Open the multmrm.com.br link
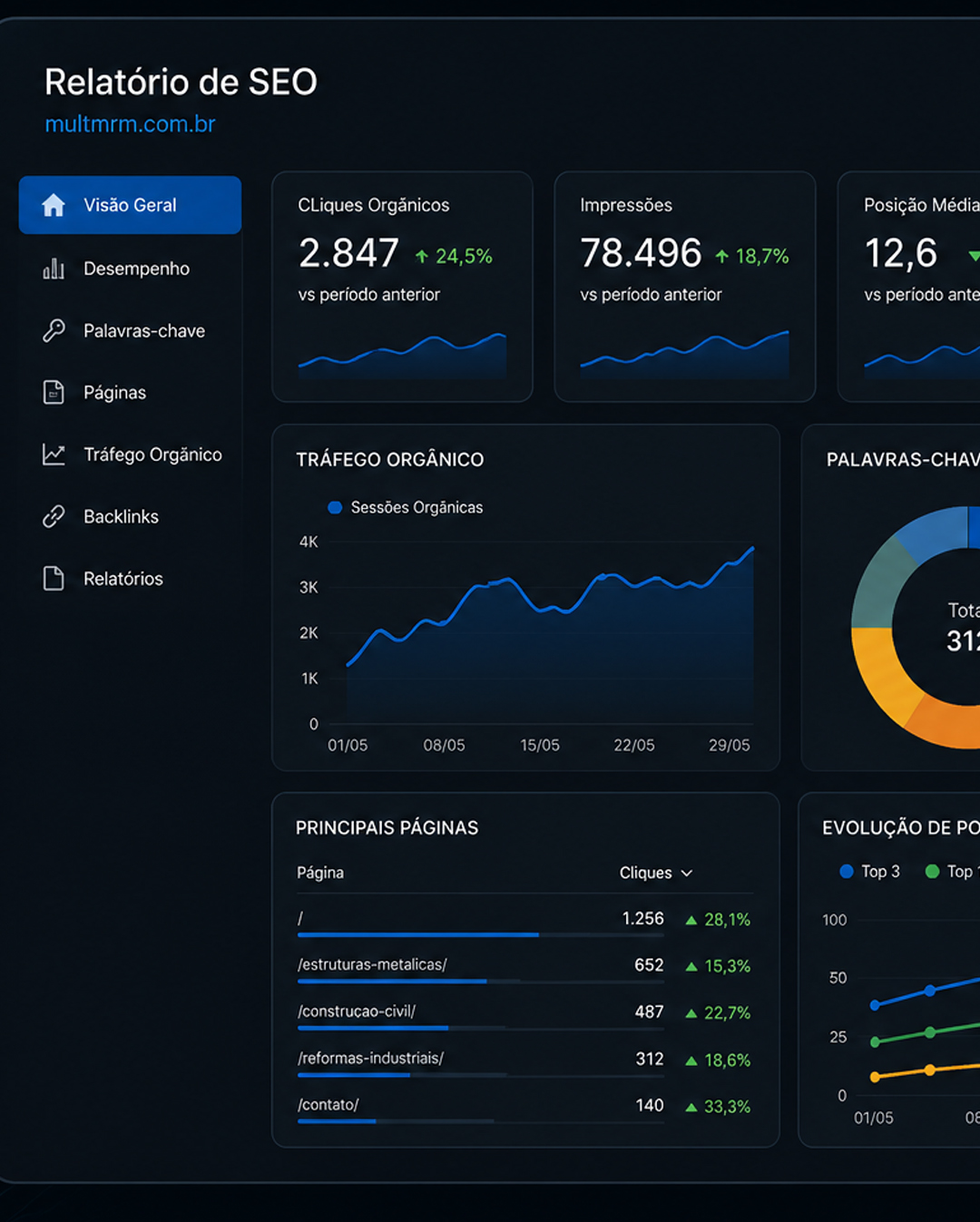 [131, 124]
